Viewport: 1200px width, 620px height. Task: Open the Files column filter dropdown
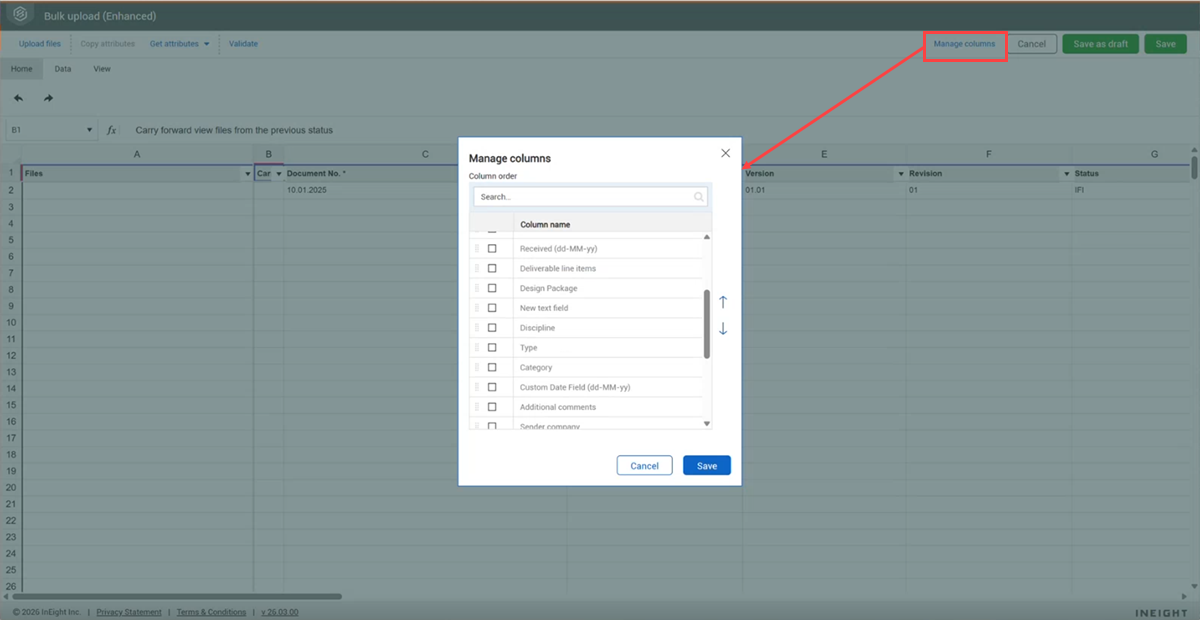click(247, 174)
